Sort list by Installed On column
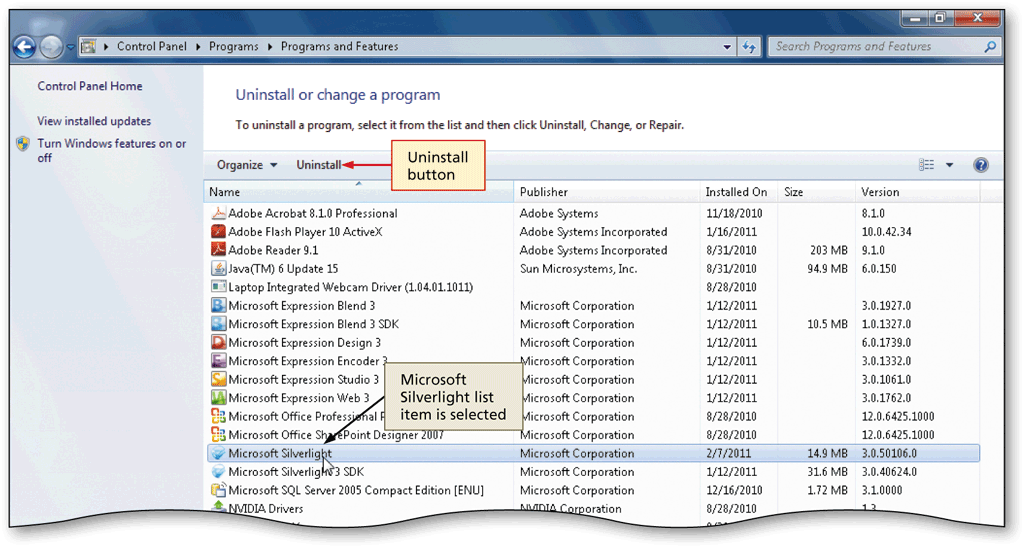1024x547 pixels. tap(739, 192)
